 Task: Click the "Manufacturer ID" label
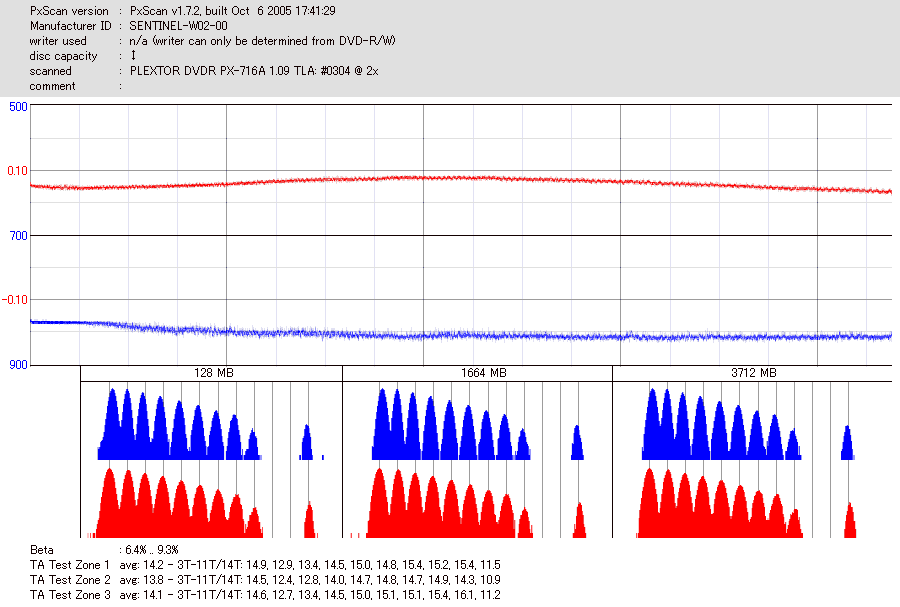coord(71,26)
